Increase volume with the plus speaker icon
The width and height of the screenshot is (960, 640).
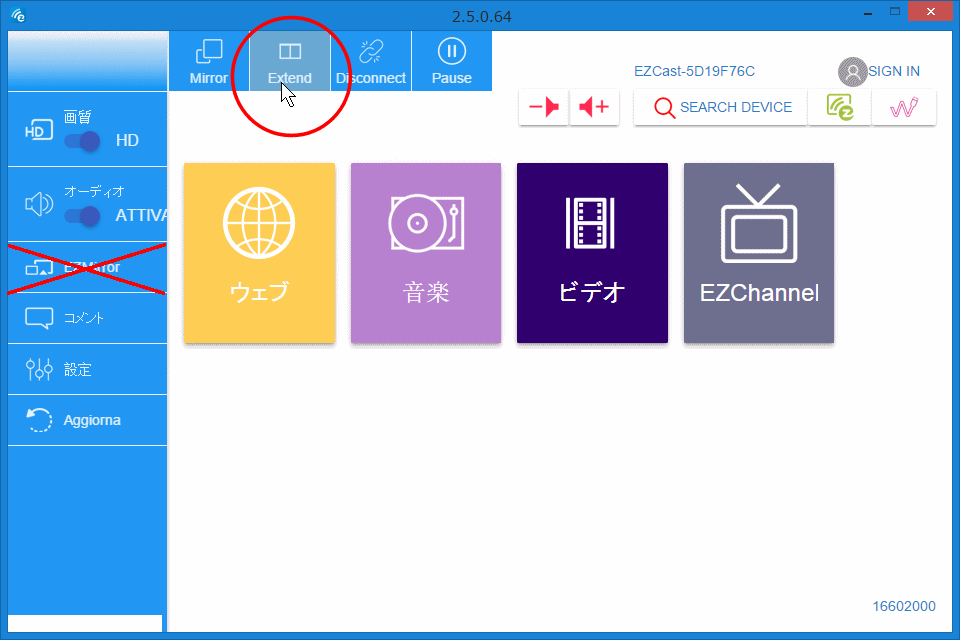point(594,108)
